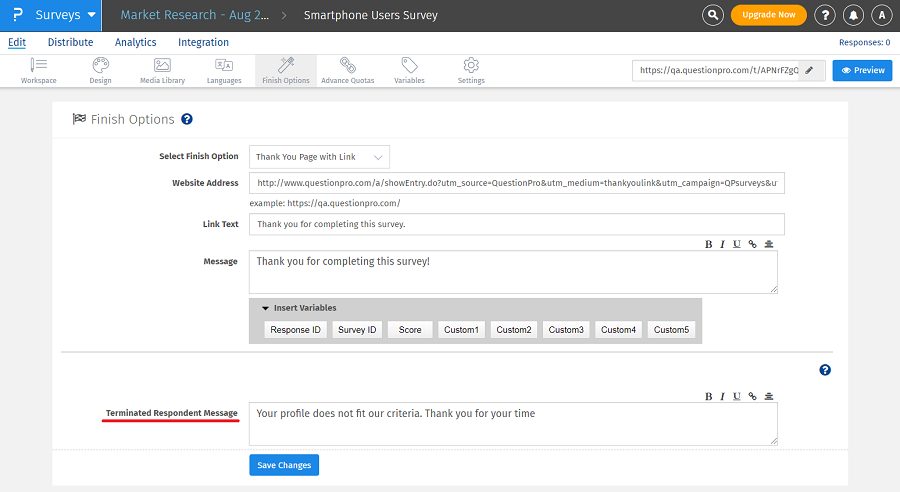Switch to the Analytics tab
The width and height of the screenshot is (900, 492).
(x=135, y=42)
